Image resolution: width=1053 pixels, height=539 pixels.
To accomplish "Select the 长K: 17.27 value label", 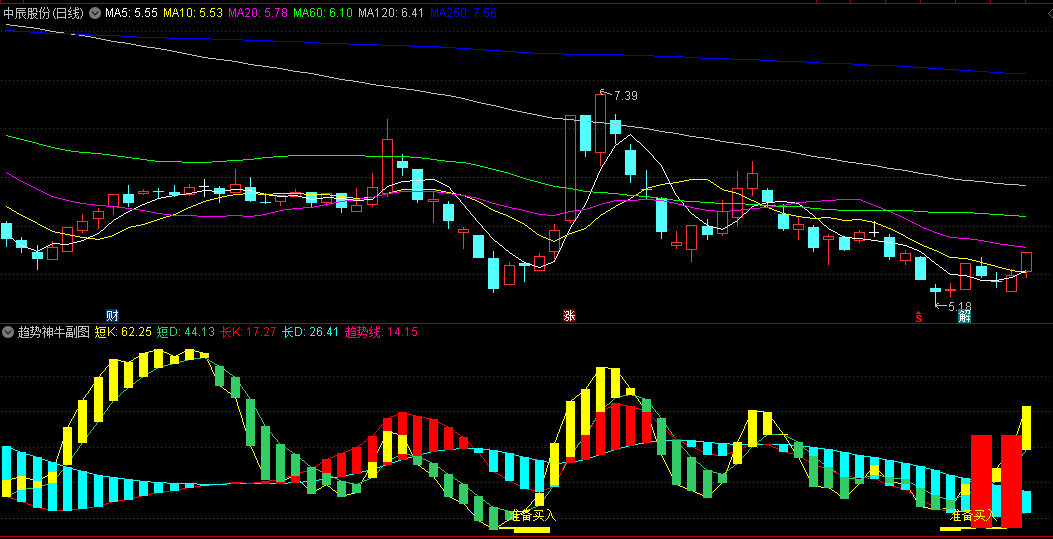I will tap(248, 332).
